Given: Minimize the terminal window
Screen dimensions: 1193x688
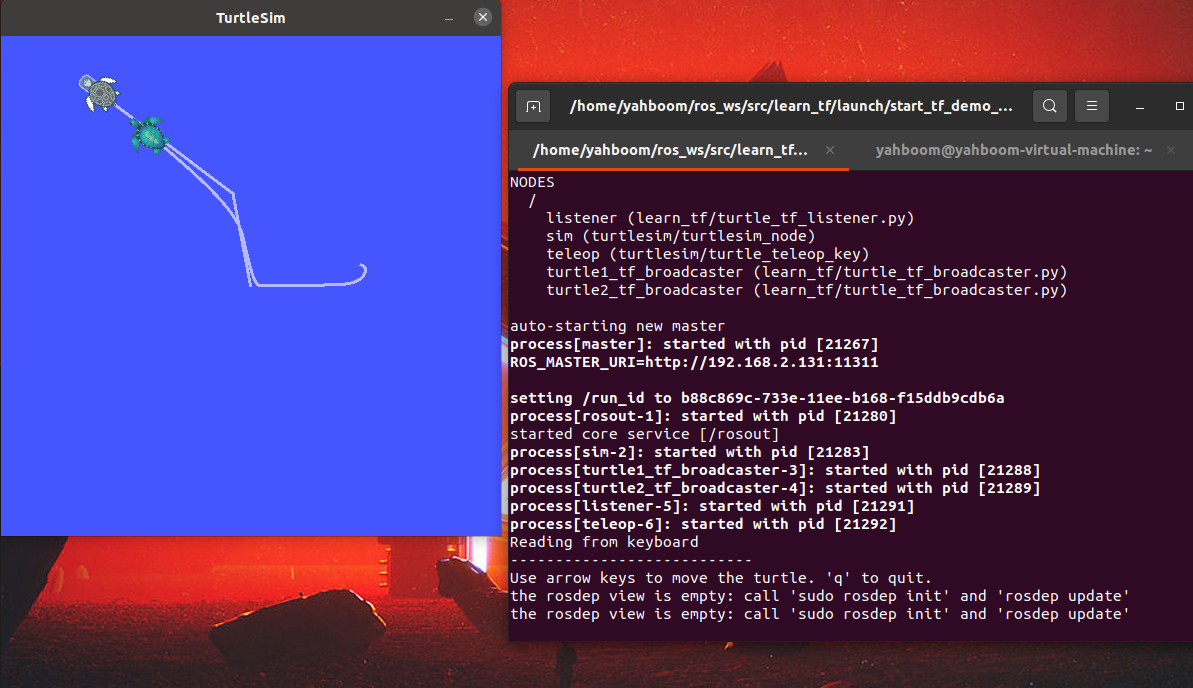Looking at the screenshot, I should [1140, 107].
